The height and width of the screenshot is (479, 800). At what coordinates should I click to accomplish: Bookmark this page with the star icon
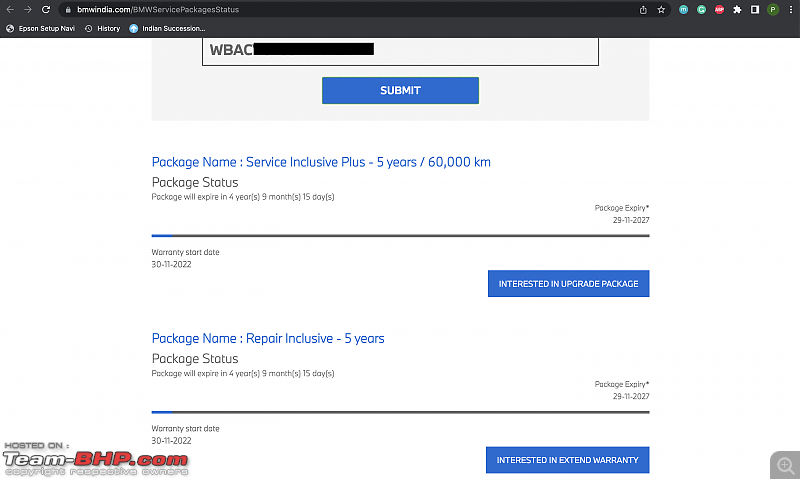click(661, 10)
